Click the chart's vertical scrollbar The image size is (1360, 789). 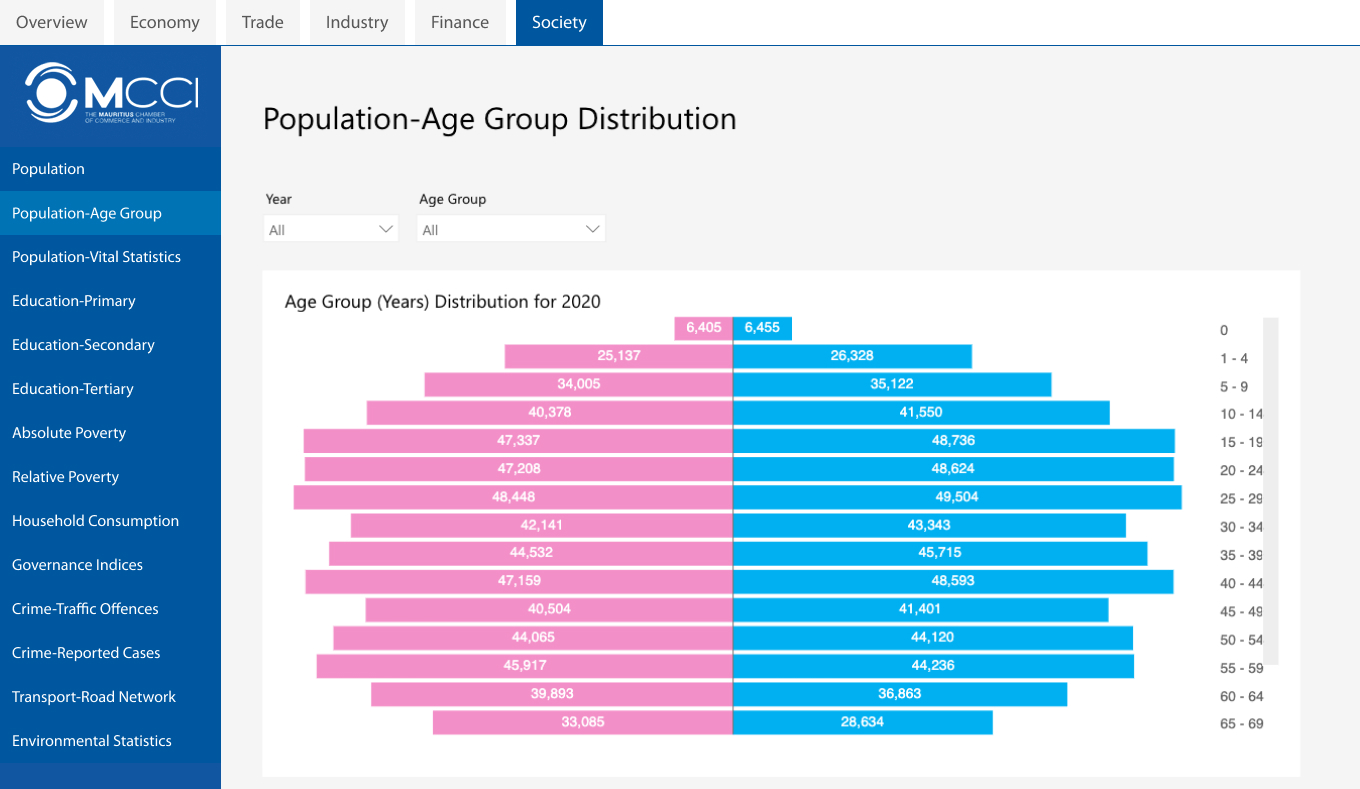point(1271,490)
